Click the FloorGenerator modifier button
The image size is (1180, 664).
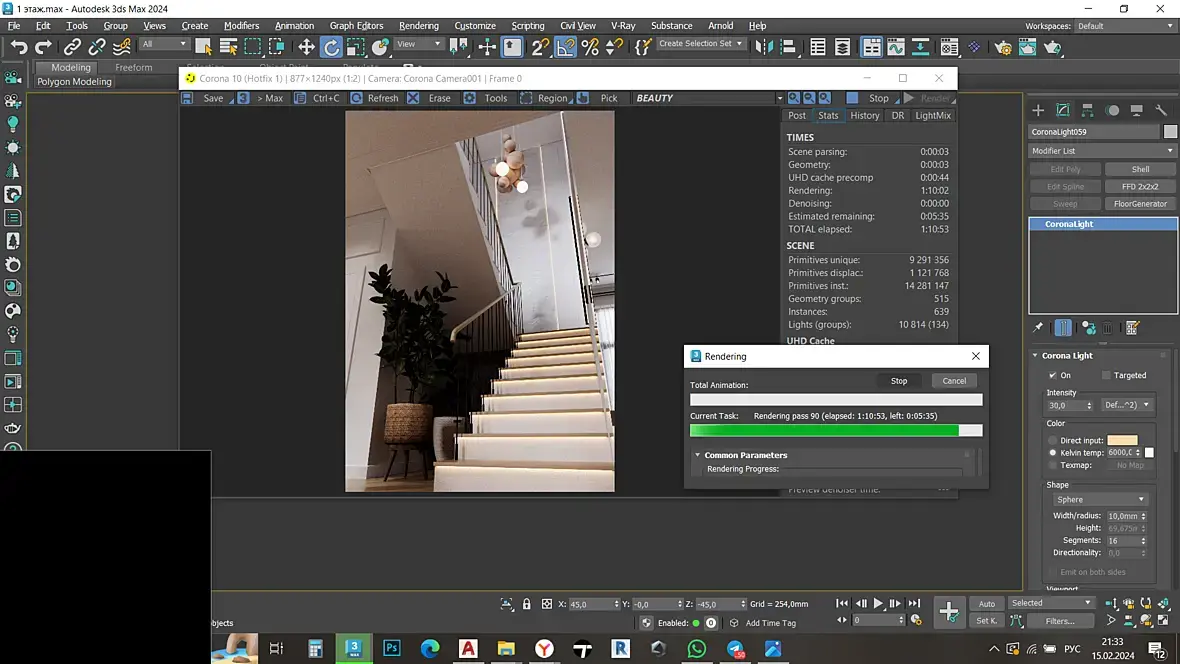[x=1140, y=204]
